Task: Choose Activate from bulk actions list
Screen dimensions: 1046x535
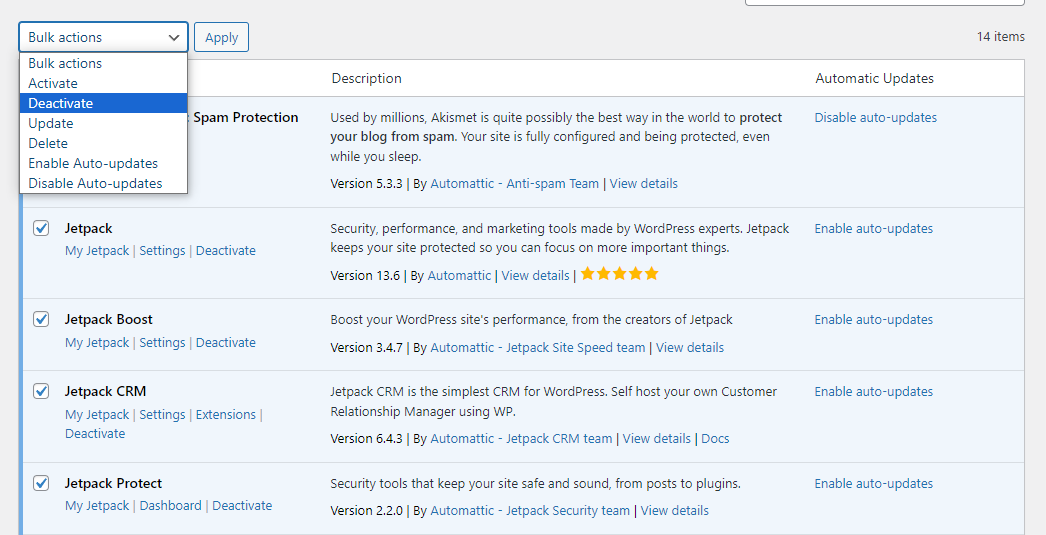Action: pos(103,83)
